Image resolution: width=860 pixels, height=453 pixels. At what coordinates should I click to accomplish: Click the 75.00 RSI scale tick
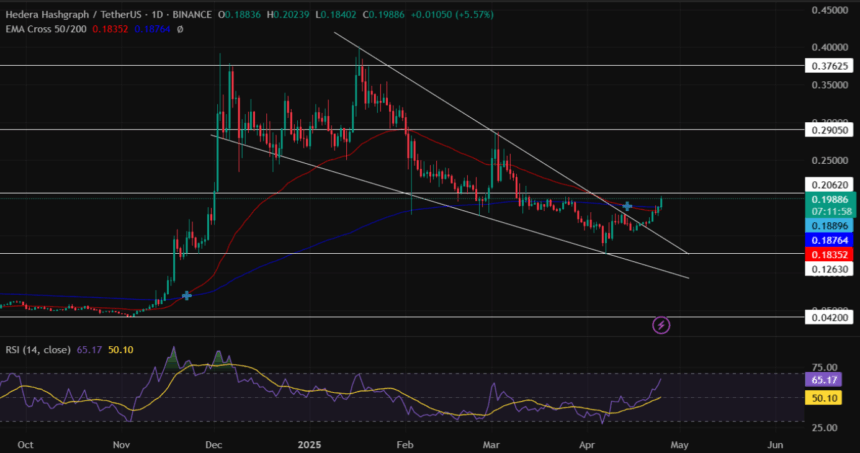coord(824,367)
